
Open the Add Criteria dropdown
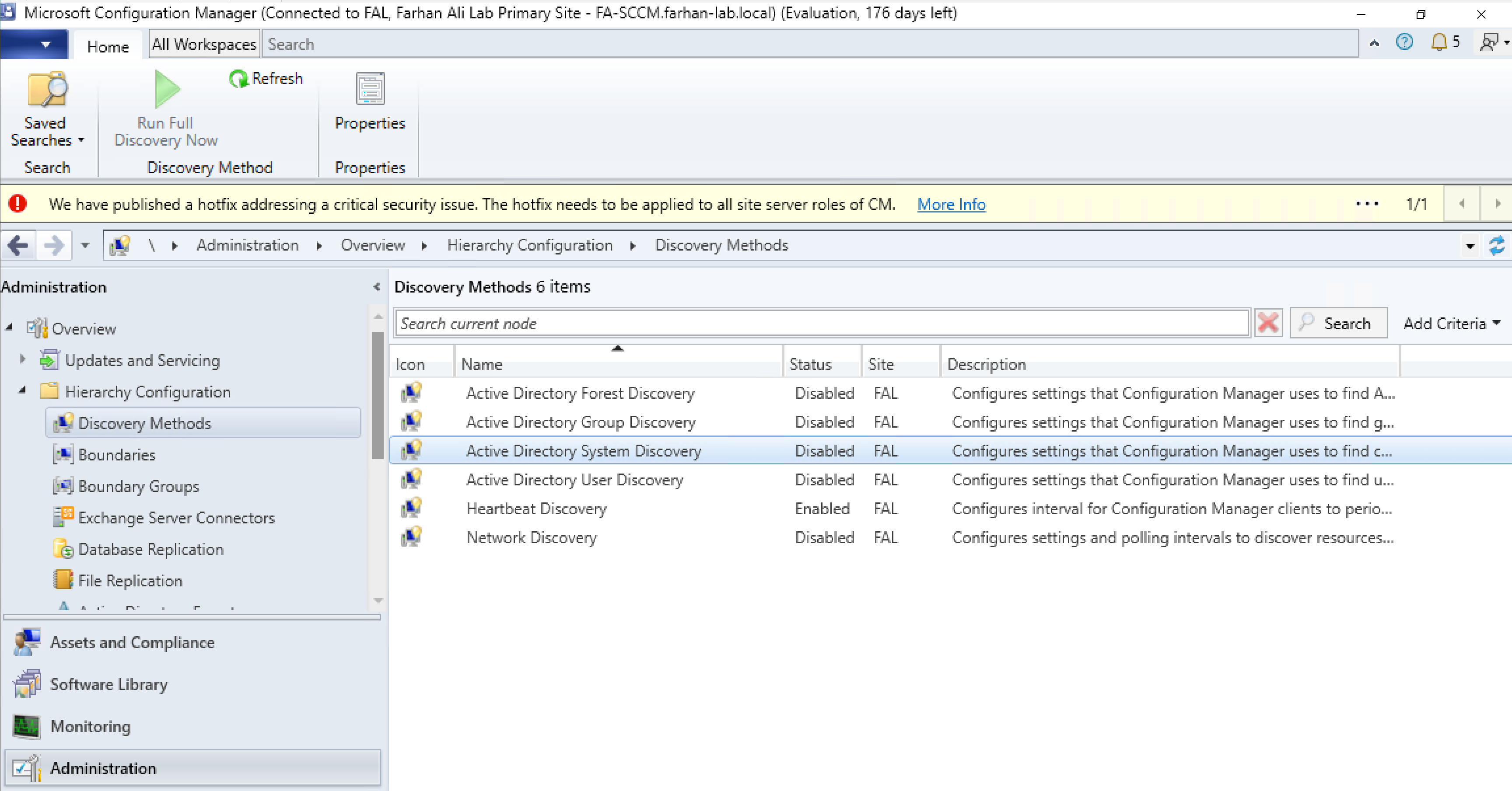(1451, 323)
